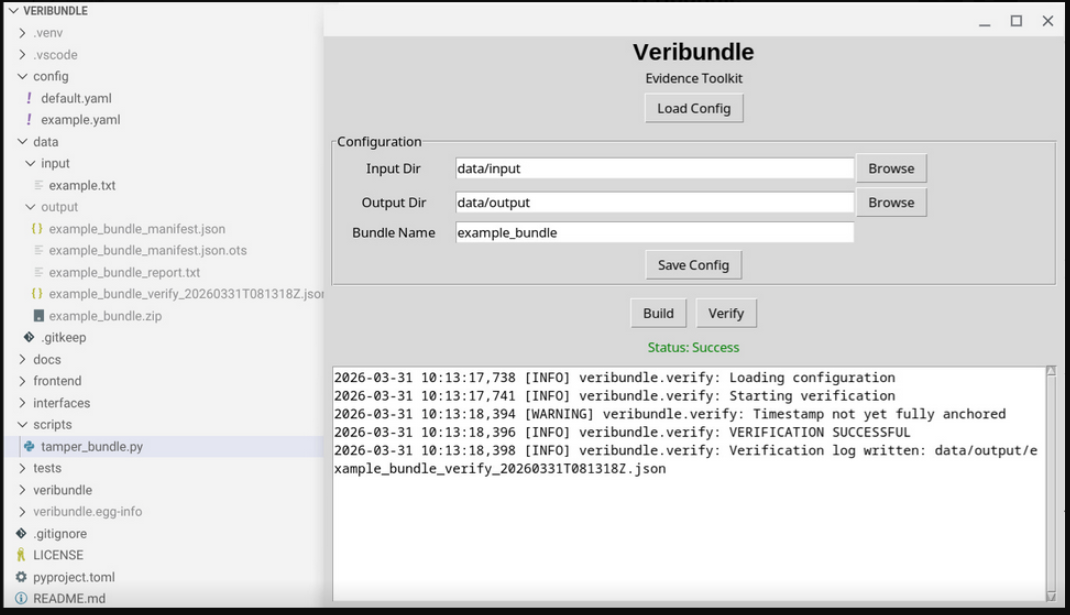Expand the .venv folder

point(22,33)
